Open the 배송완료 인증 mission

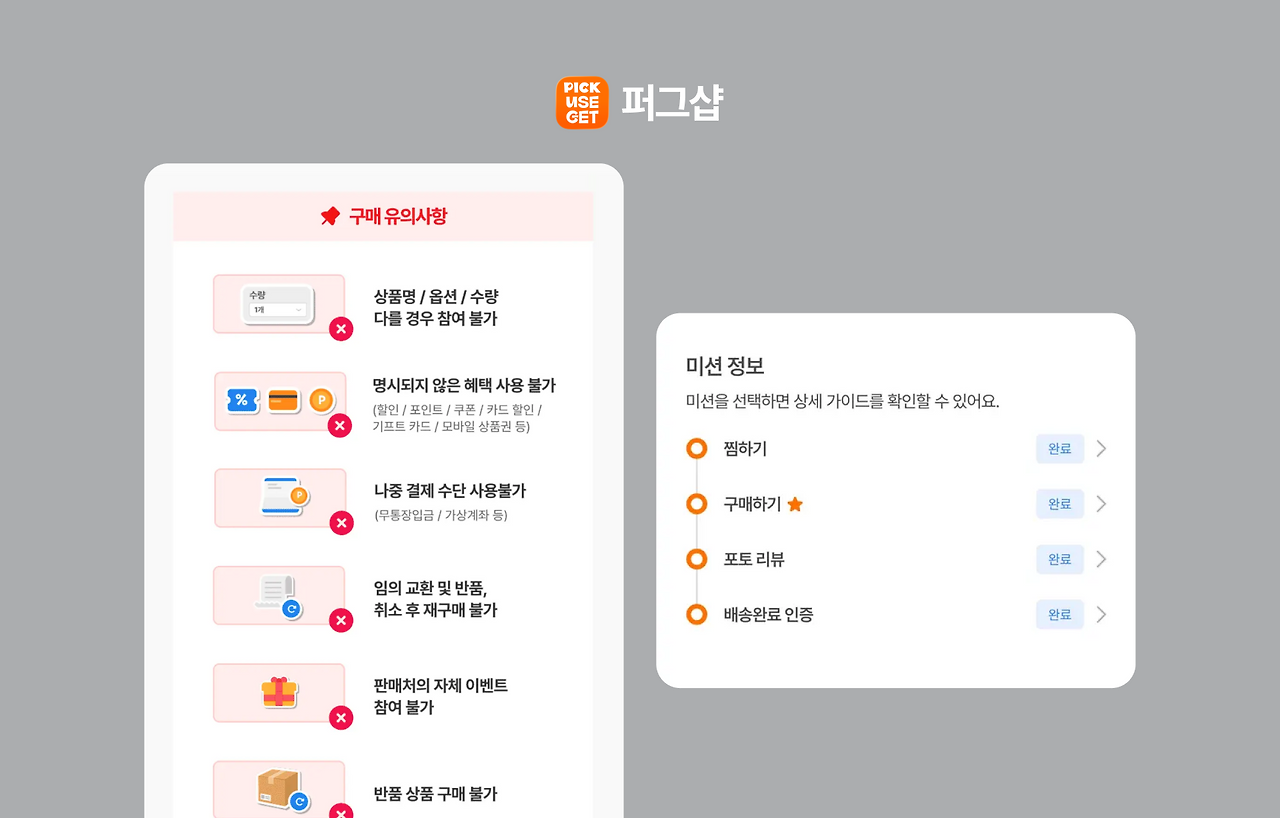[896, 614]
